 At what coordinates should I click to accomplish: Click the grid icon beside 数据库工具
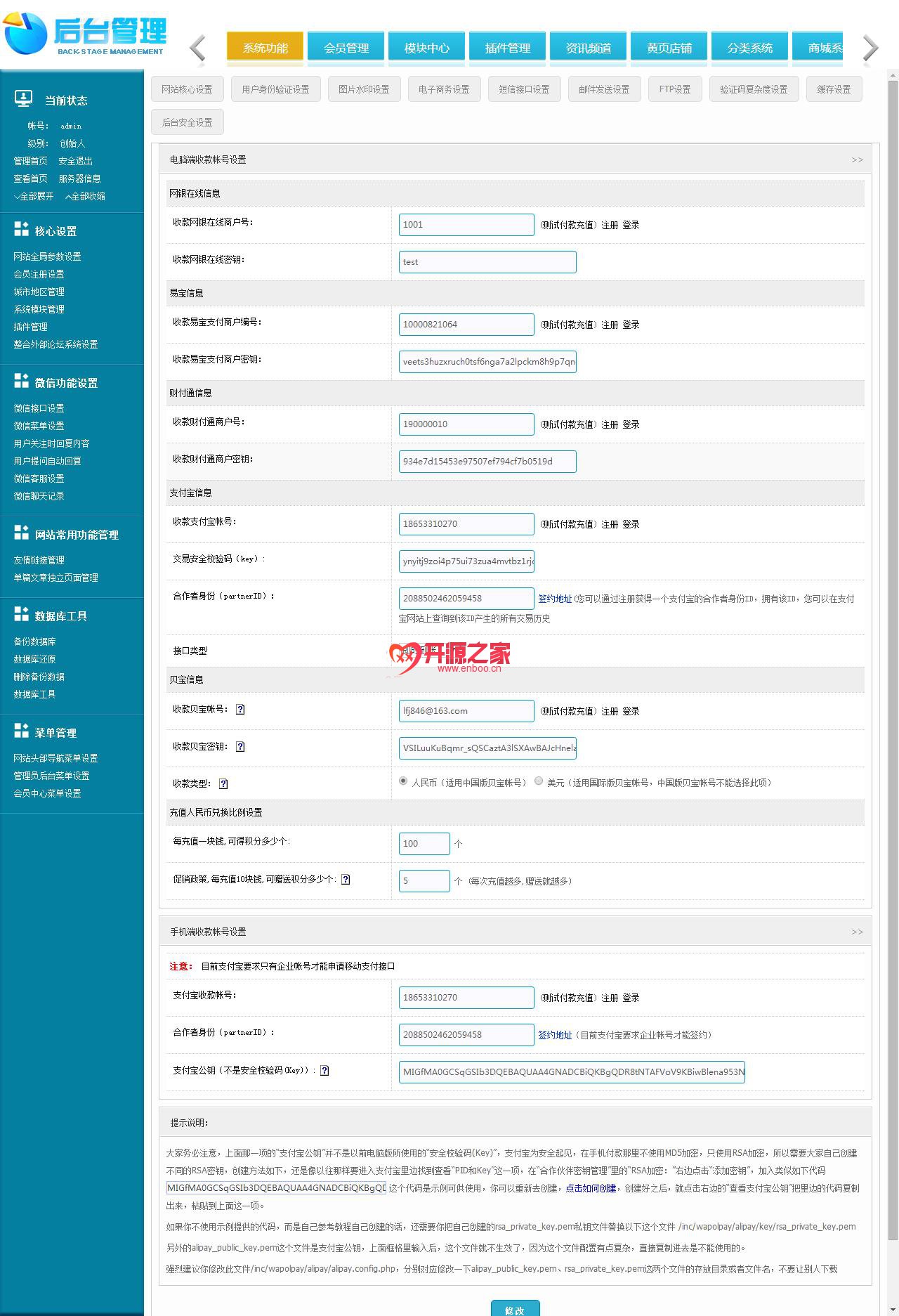tap(22, 614)
